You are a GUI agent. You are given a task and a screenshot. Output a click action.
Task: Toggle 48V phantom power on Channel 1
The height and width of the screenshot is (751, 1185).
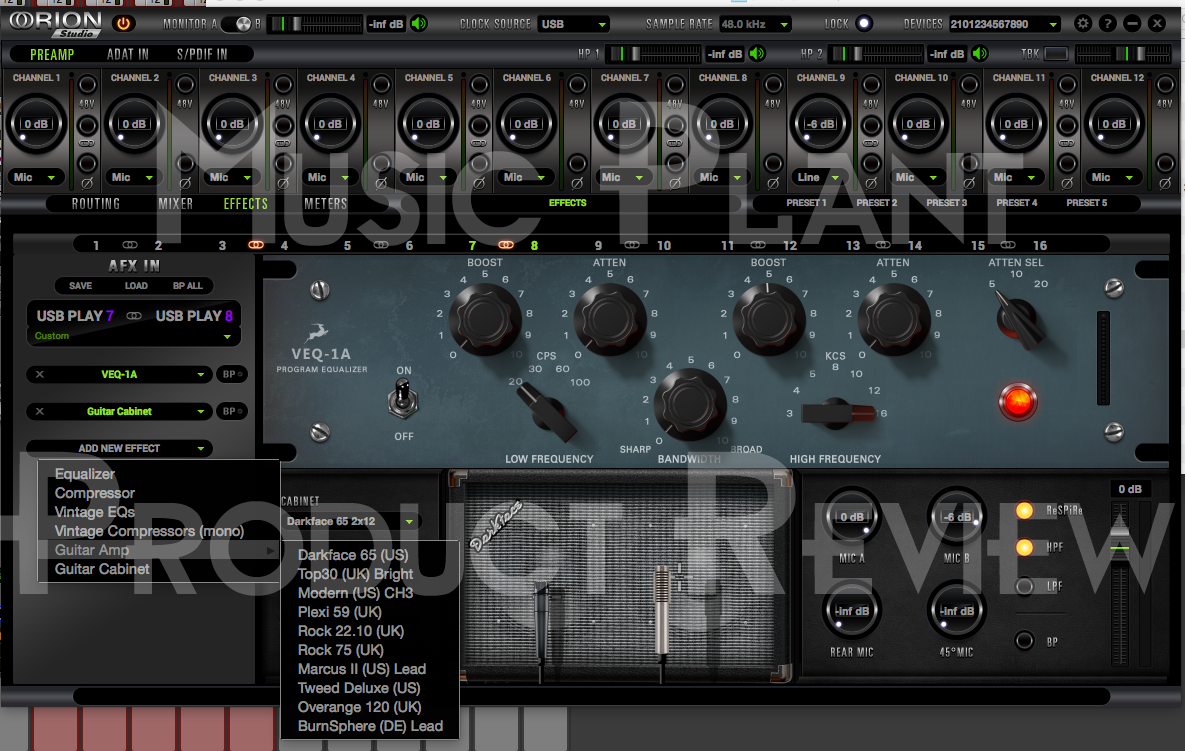(x=88, y=85)
